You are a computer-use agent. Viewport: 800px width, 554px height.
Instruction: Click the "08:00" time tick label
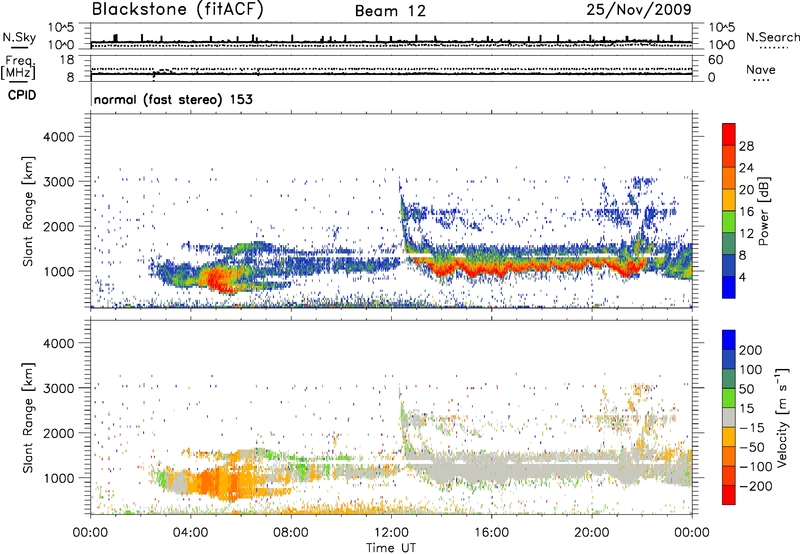click(291, 532)
